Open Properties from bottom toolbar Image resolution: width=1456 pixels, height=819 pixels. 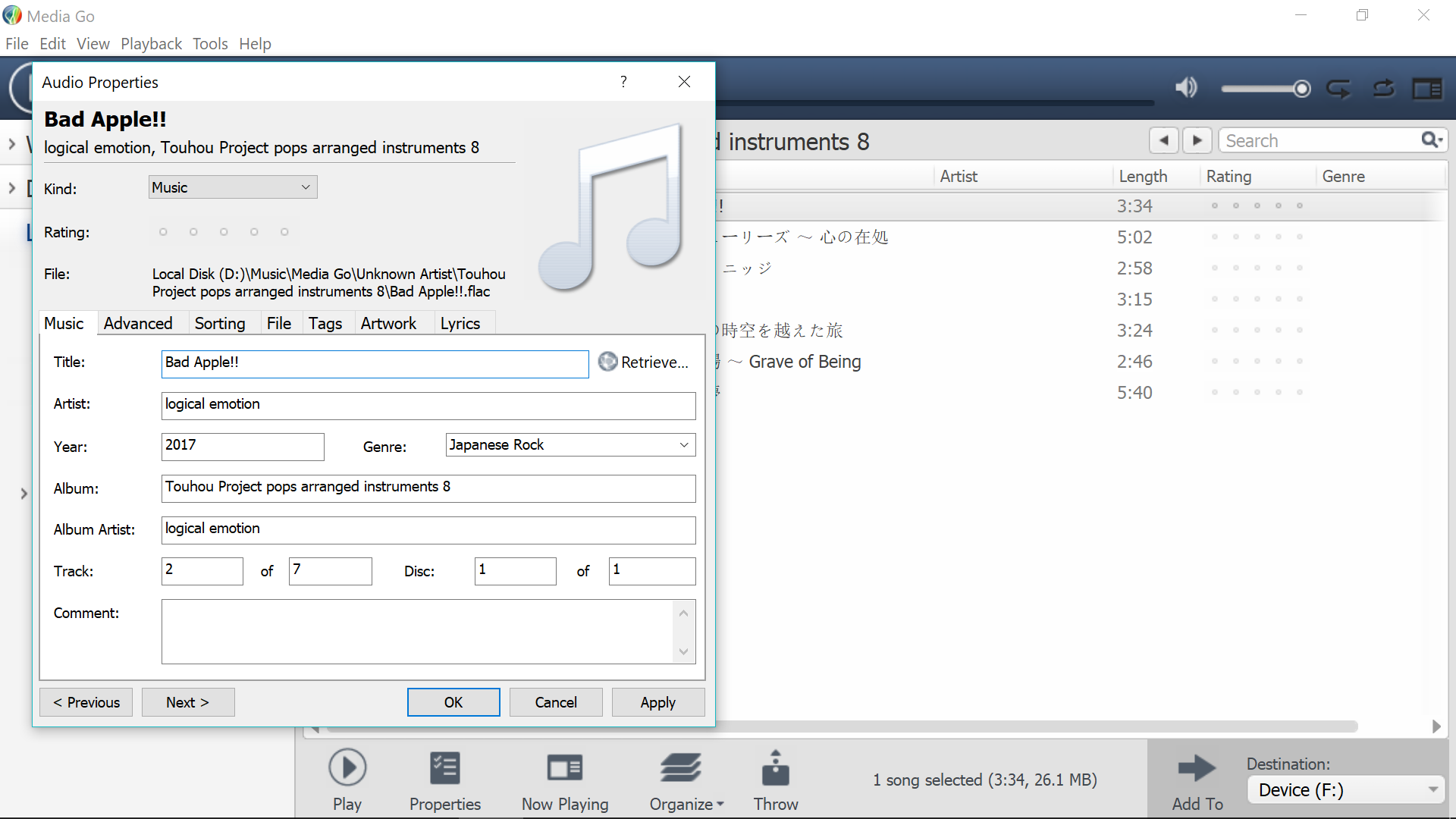(444, 768)
